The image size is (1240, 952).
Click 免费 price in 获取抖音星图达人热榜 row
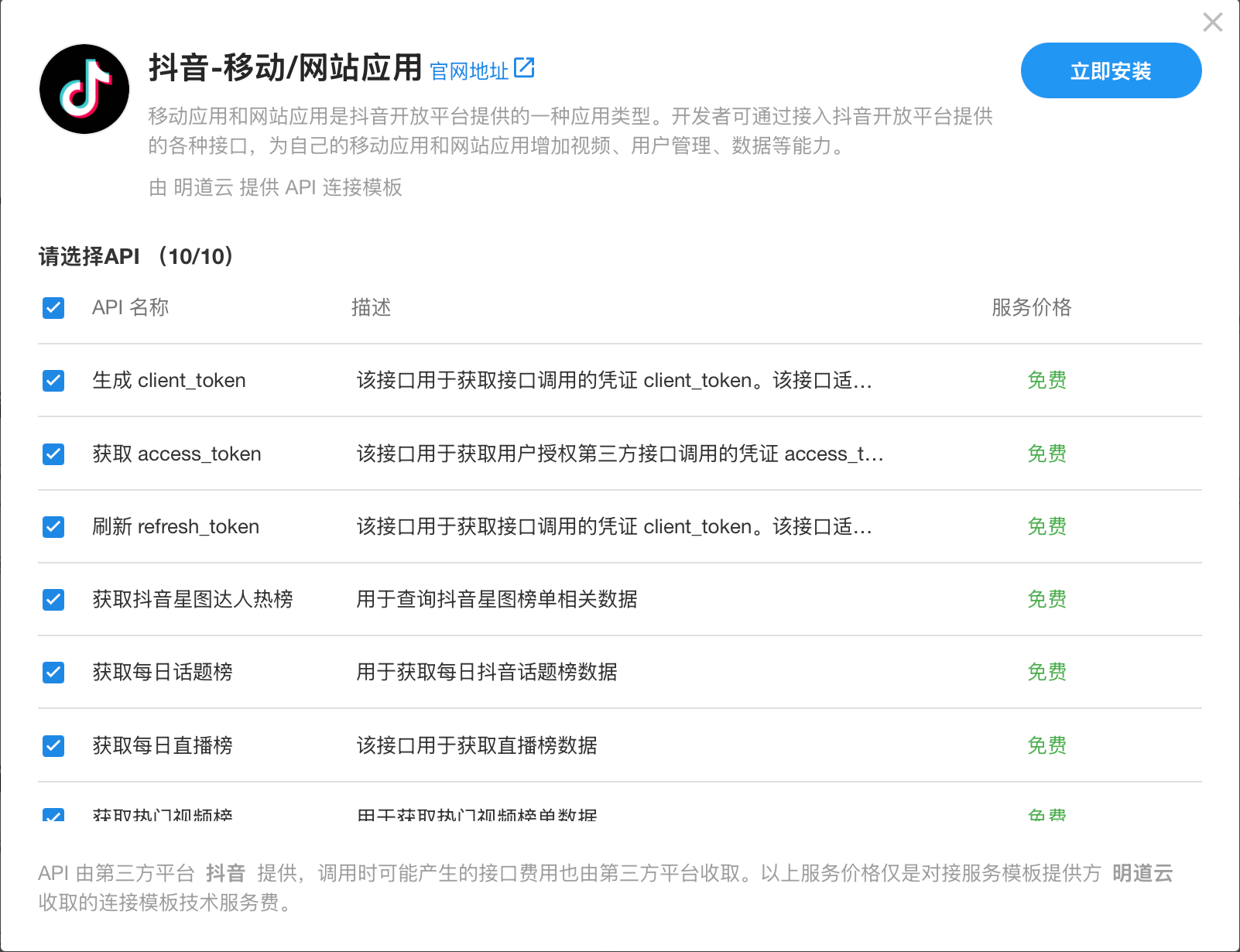[1047, 600]
